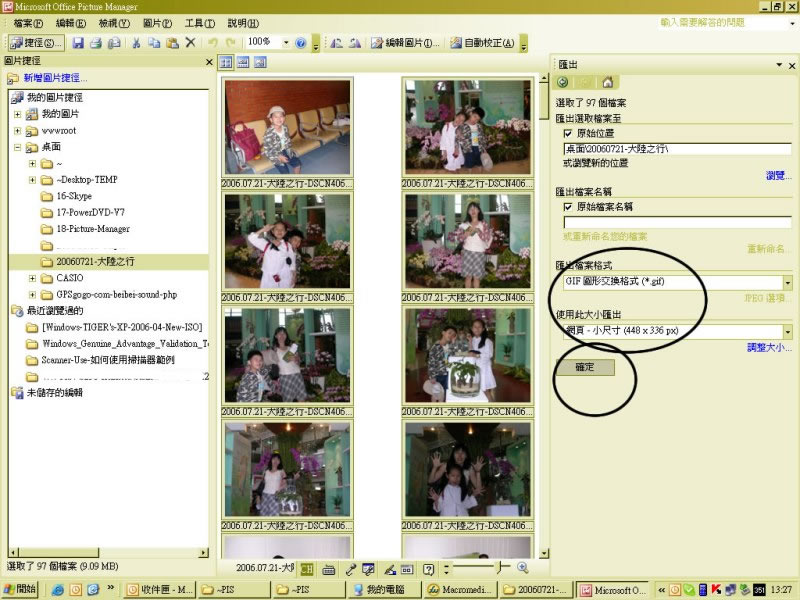800x600 pixels.
Task: Expand the wwwroot tree node
Action: point(17,131)
